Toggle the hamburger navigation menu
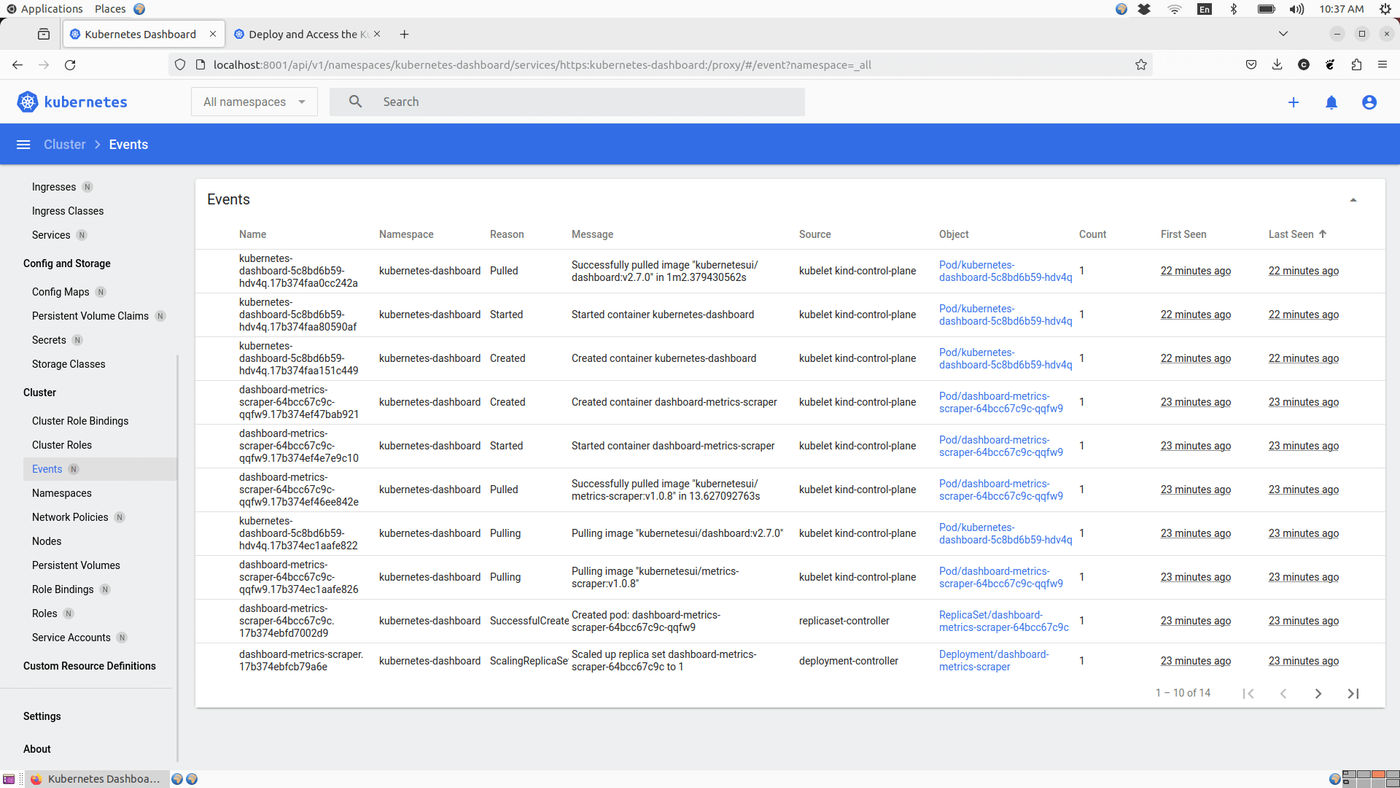Viewport: 1400px width, 788px height. click(x=23, y=145)
